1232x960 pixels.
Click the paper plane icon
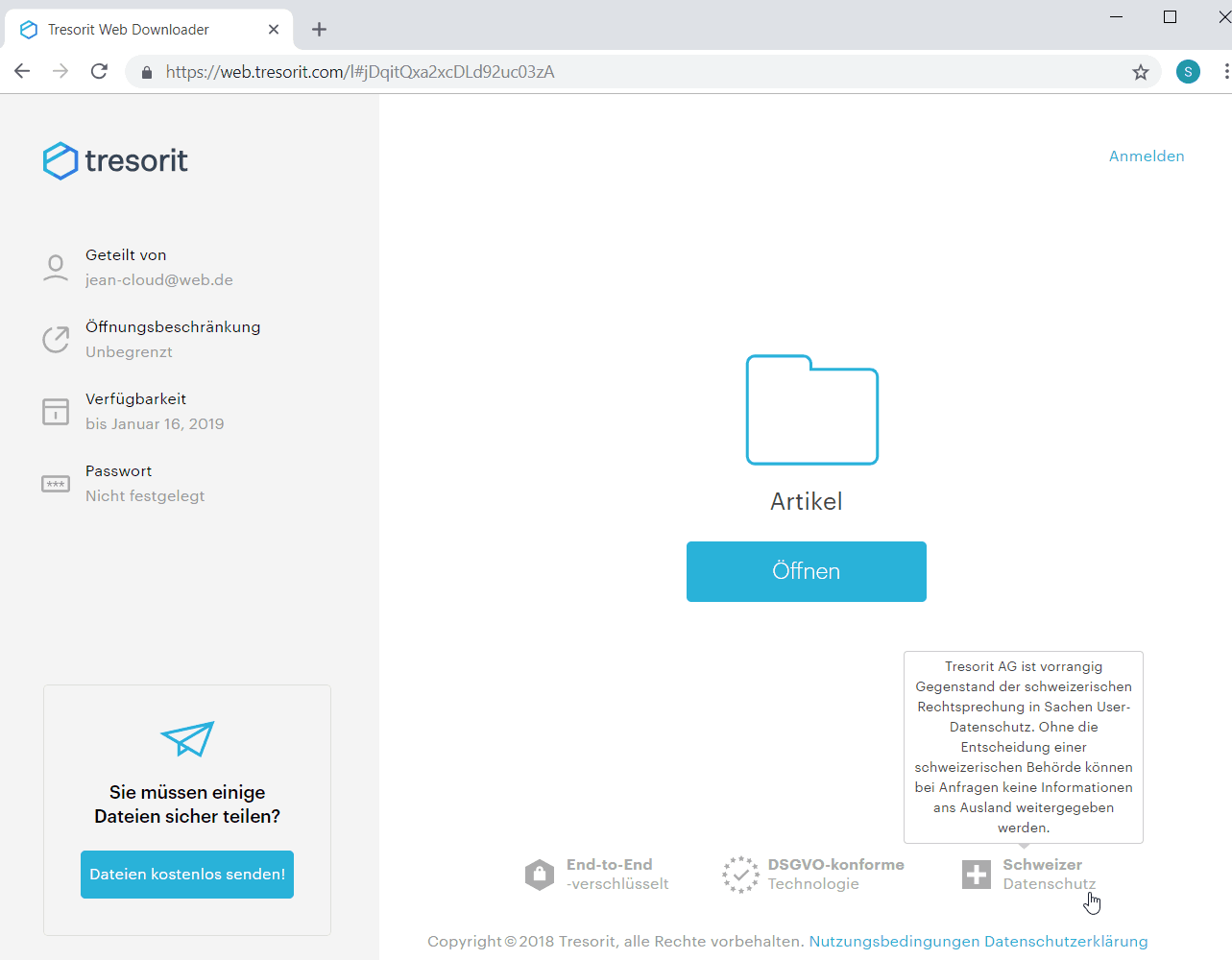pos(187,739)
